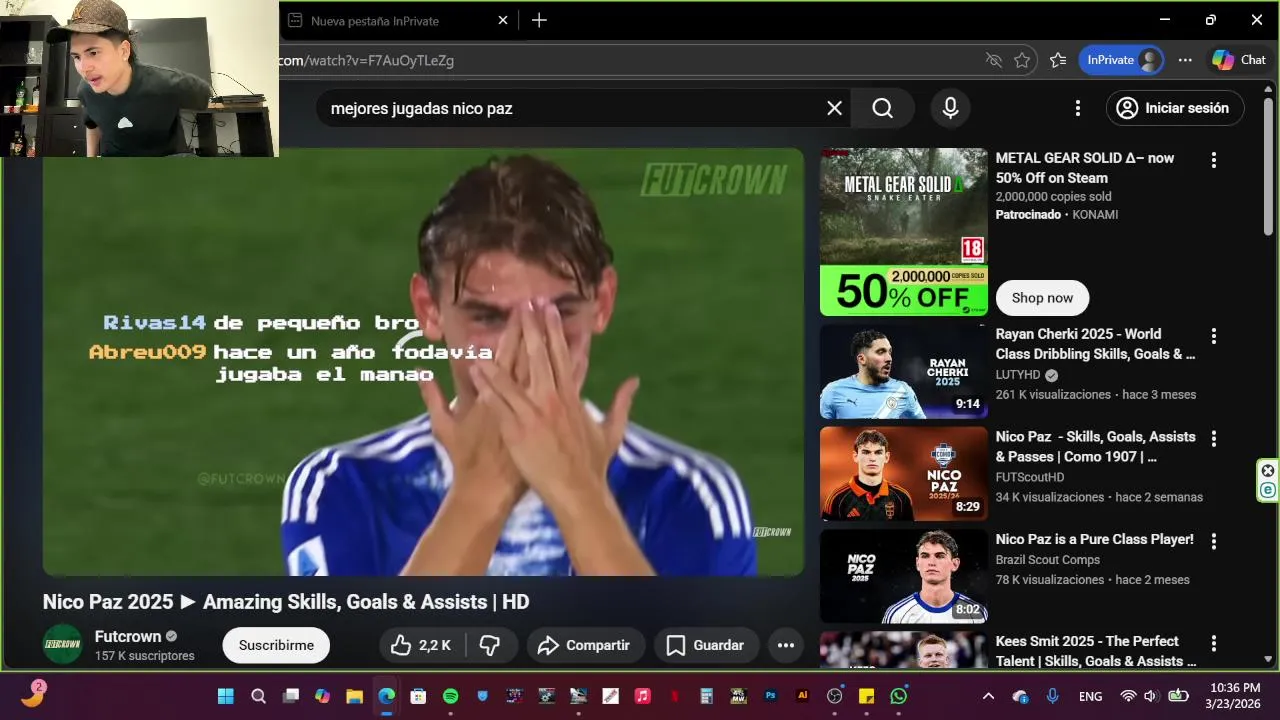The image size is (1280, 720).
Task: Open options menu for the FUTScoutHD video
Action: click(1213, 439)
